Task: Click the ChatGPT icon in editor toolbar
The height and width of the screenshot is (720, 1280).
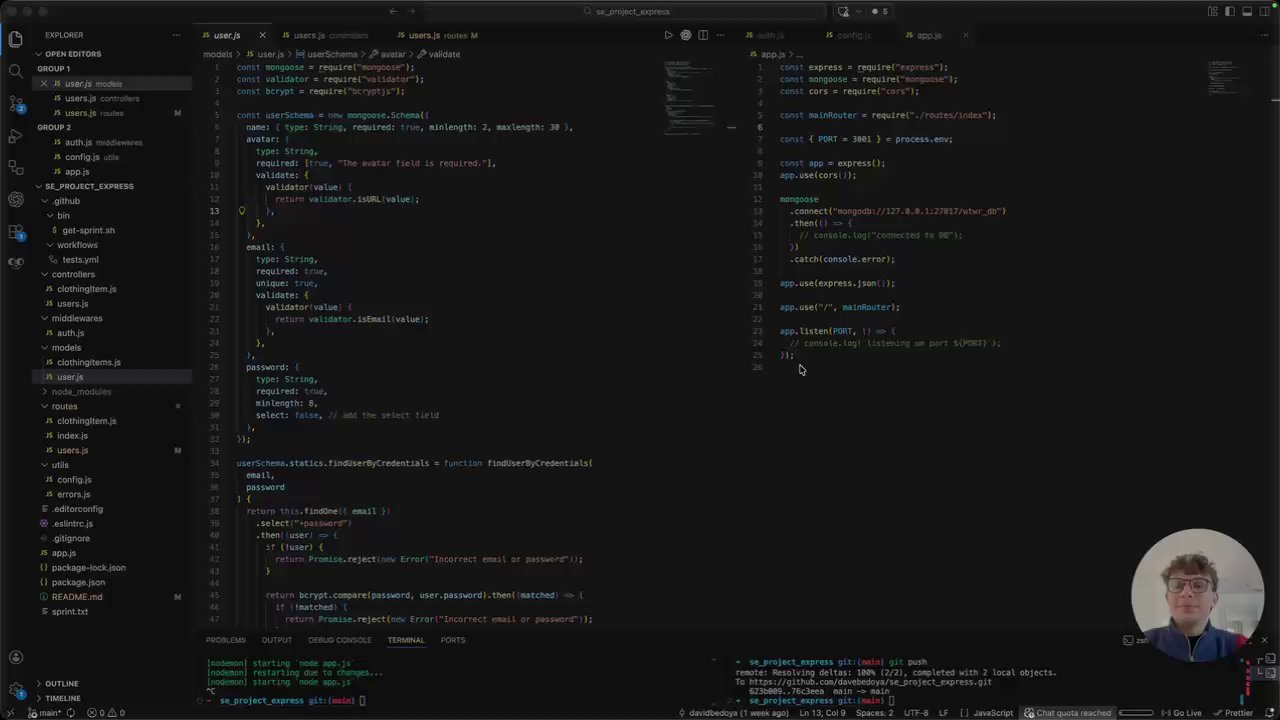Action: tap(685, 35)
